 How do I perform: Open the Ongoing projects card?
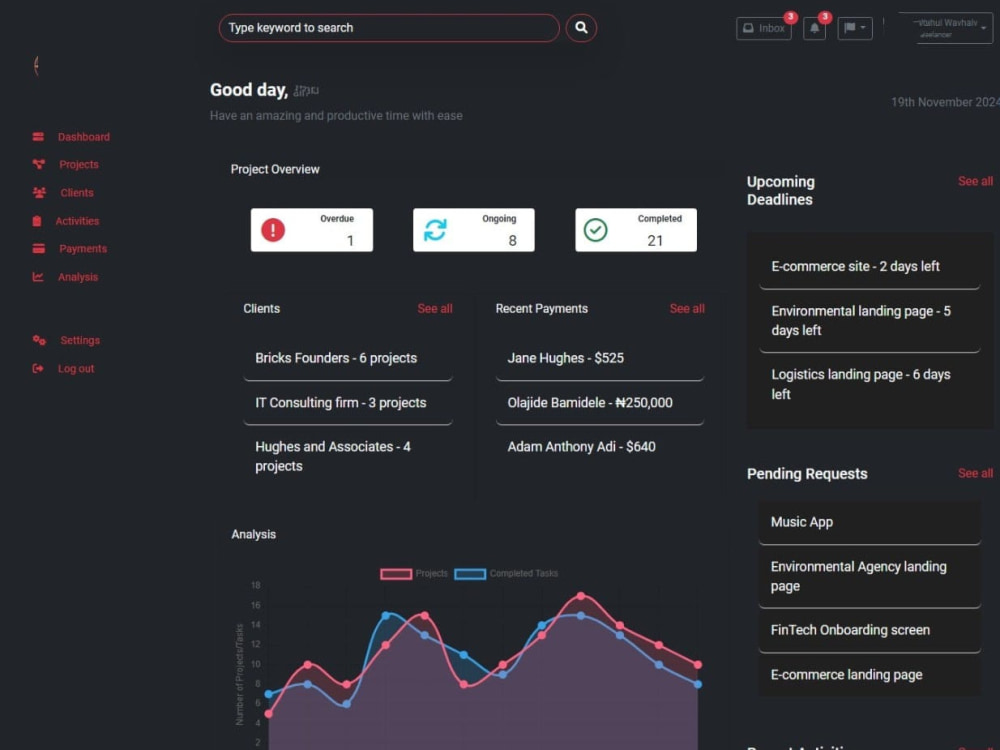[474, 230]
